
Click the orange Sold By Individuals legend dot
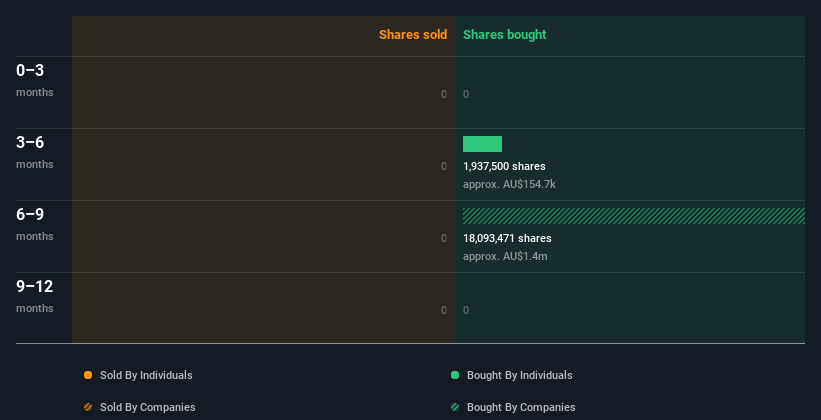[x=88, y=375]
